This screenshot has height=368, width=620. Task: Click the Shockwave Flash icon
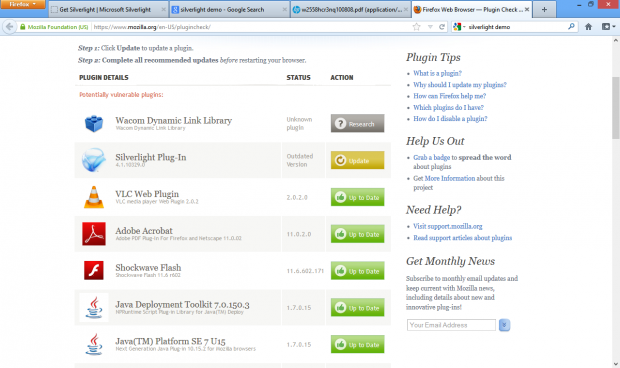(94, 270)
